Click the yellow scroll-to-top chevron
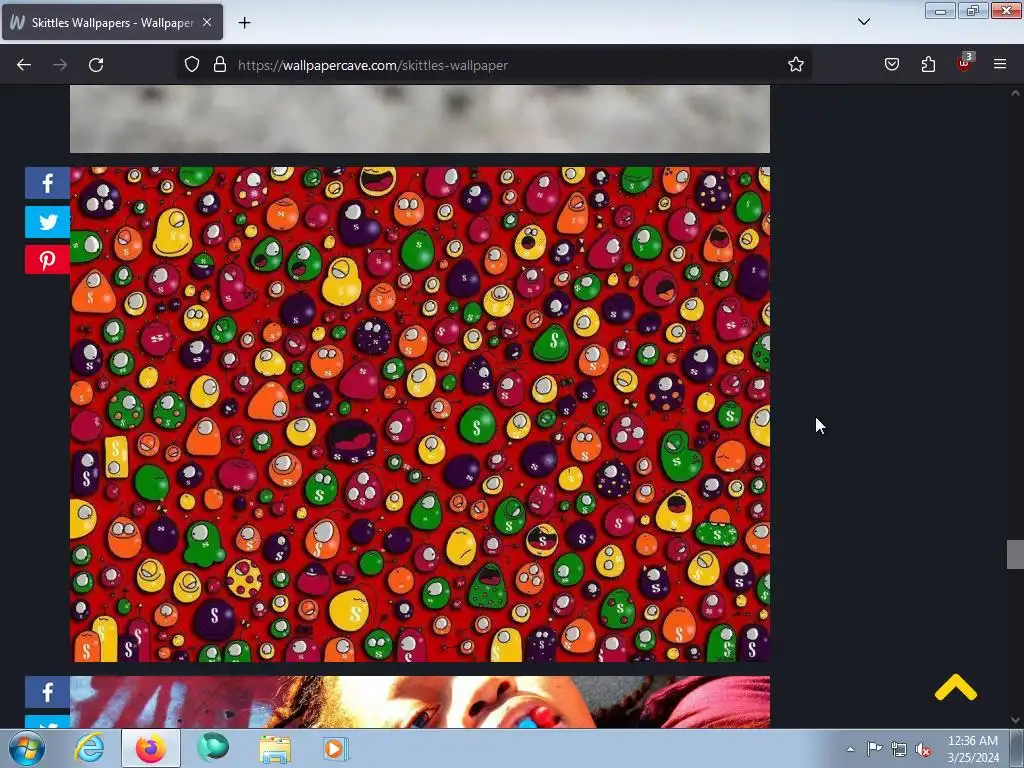This screenshot has width=1024, height=768. 955,688
